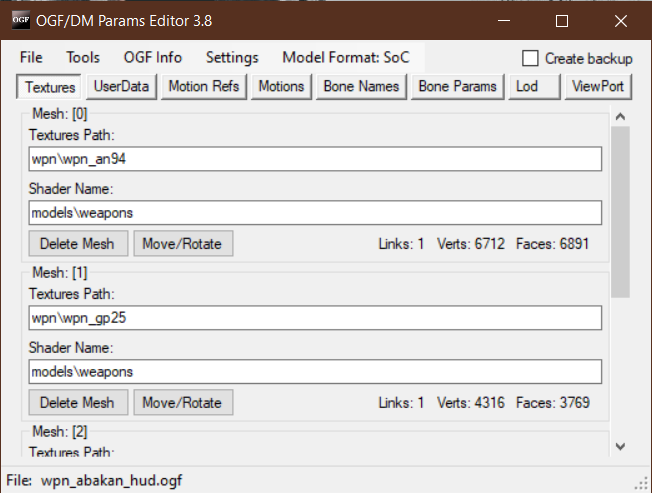Maximize the OGF editor window
The width and height of the screenshot is (652, 493).
(562, 20)
